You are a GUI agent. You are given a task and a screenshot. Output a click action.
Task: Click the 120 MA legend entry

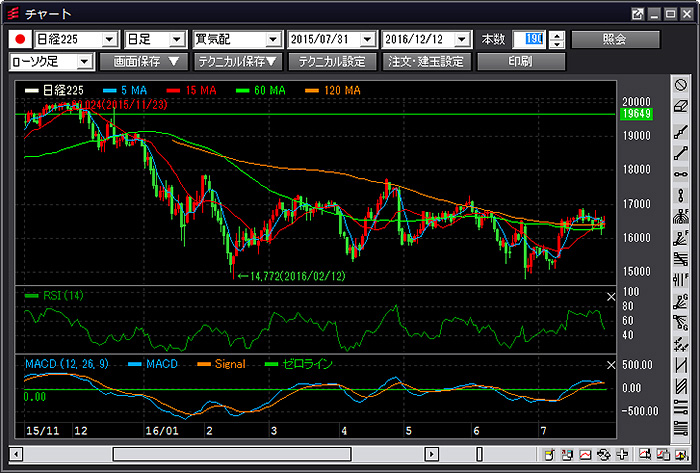(x=333, y=91)
